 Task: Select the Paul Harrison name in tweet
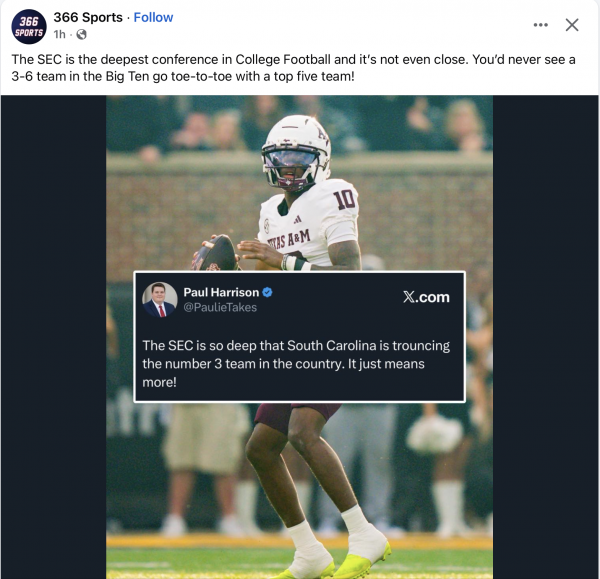pos(220,292)
